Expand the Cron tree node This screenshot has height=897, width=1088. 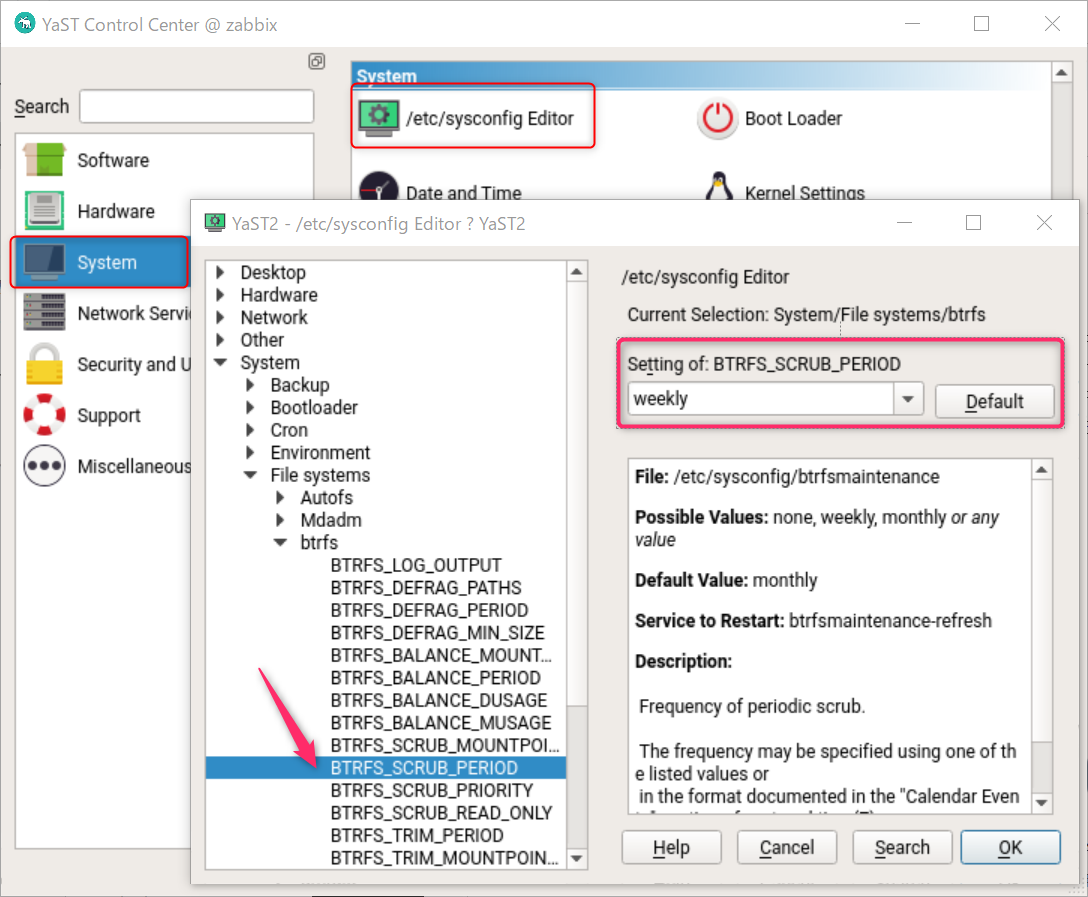pyautogui.click(x=250, y=430)
